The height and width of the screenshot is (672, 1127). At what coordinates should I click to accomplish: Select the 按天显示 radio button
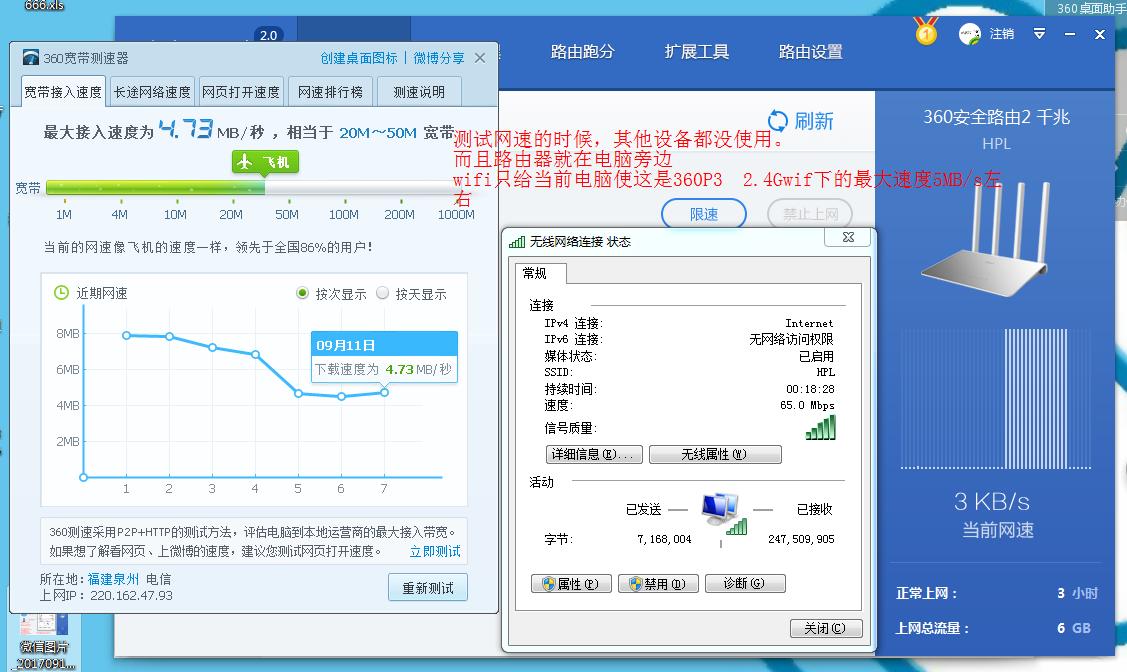pyautogui.click(x=382, y=293)
